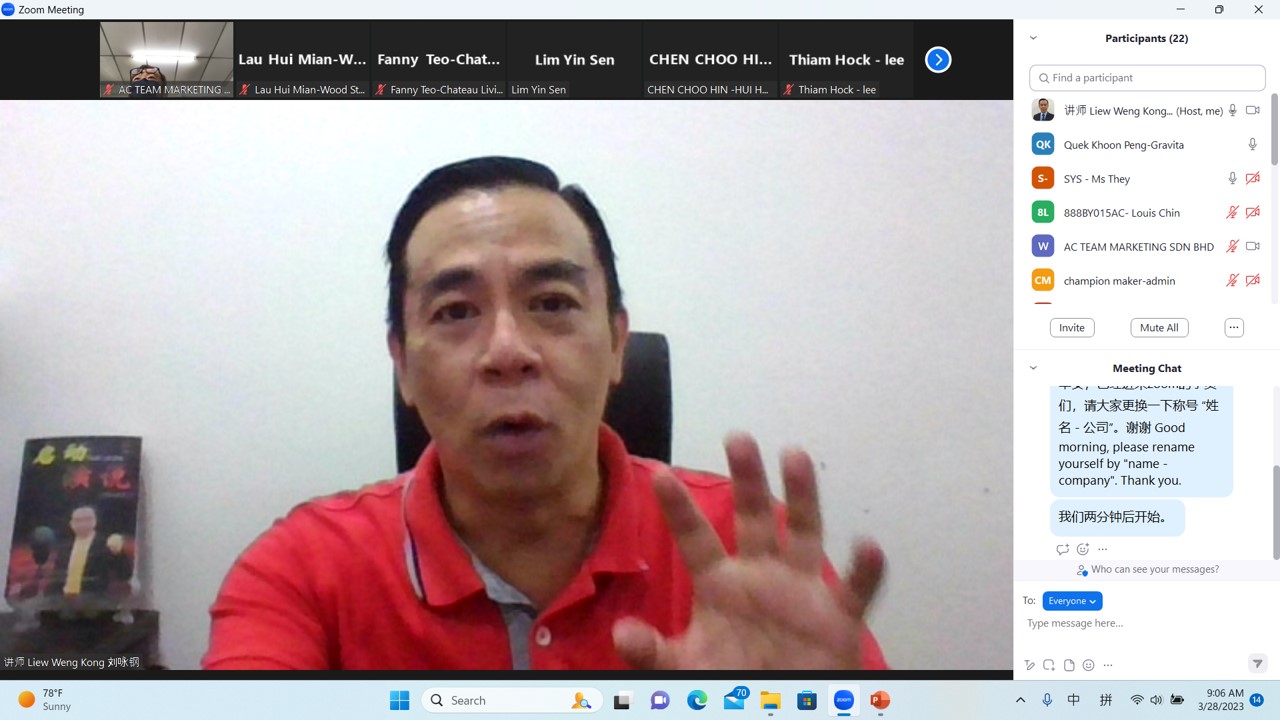Reply to chat message thread icon

[1062, 549]
